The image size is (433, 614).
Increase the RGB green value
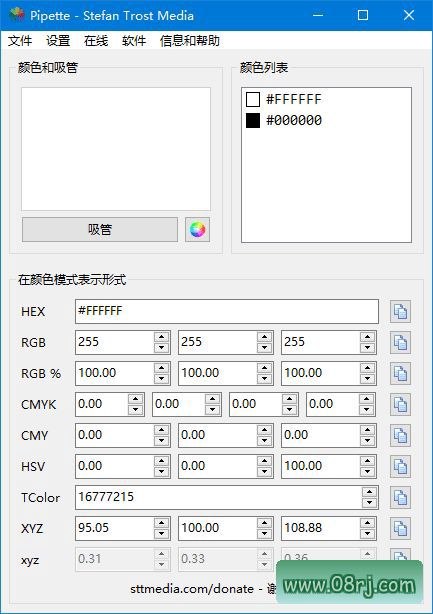coord(265,337)
